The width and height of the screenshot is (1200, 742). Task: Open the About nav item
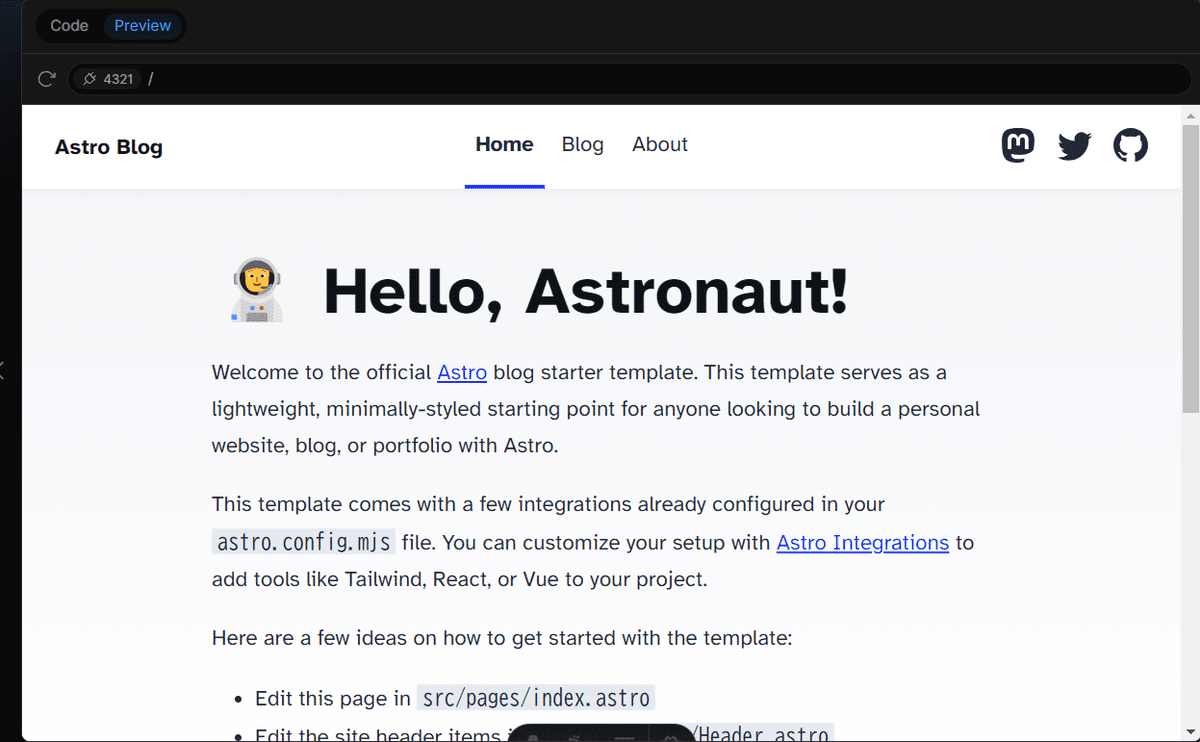[660, 145]
